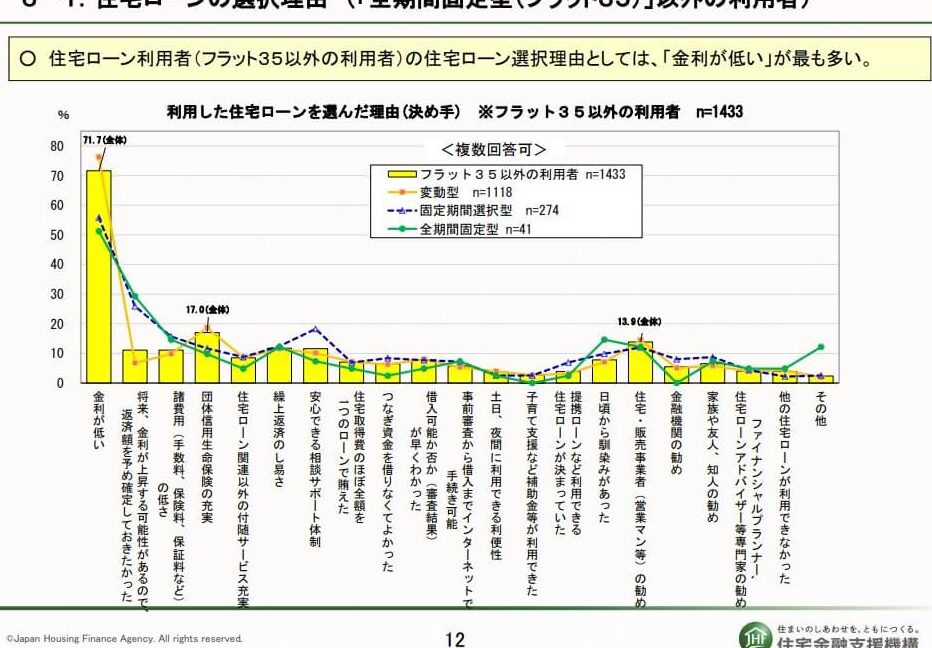The width and height of the screenshot is (932, 648).
Task: Click the JHF logo in the bottom right corner
Action: tap(753, 634)
